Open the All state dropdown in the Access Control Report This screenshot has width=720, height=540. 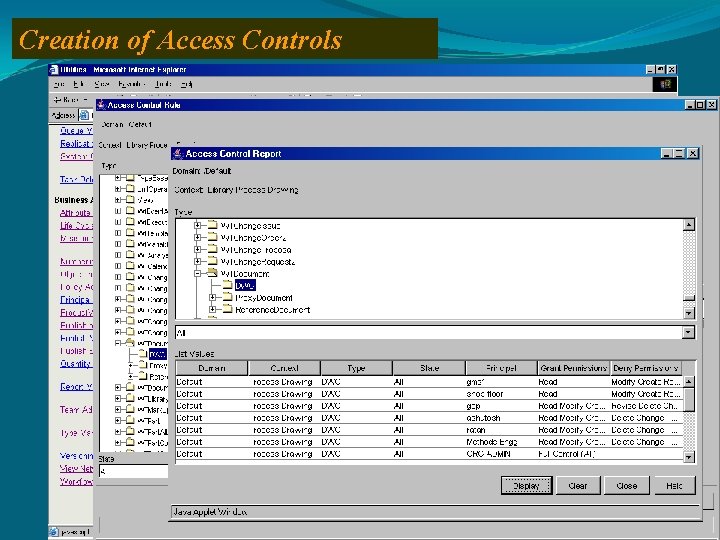[688, 332]
